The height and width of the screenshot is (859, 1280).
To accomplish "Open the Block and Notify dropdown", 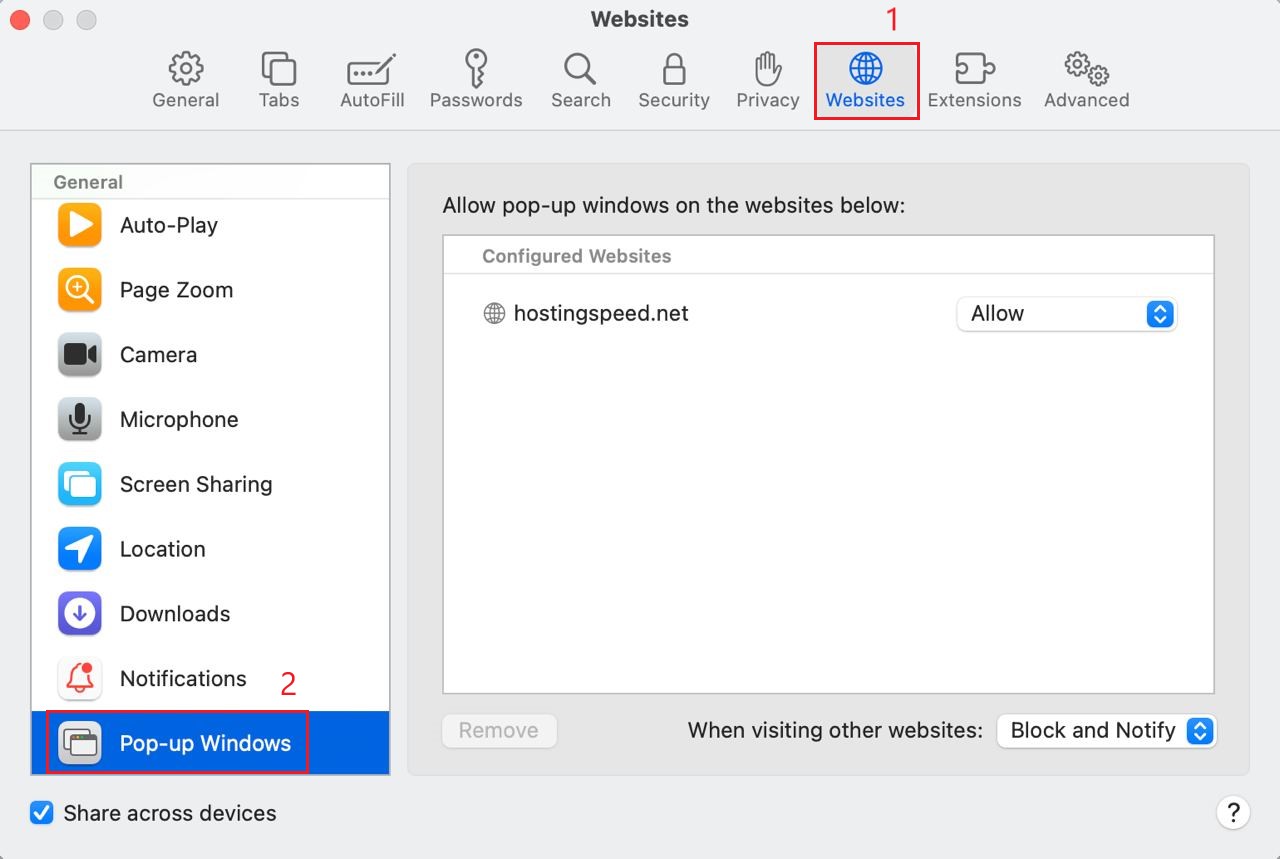I will [x=1106, y=730].
